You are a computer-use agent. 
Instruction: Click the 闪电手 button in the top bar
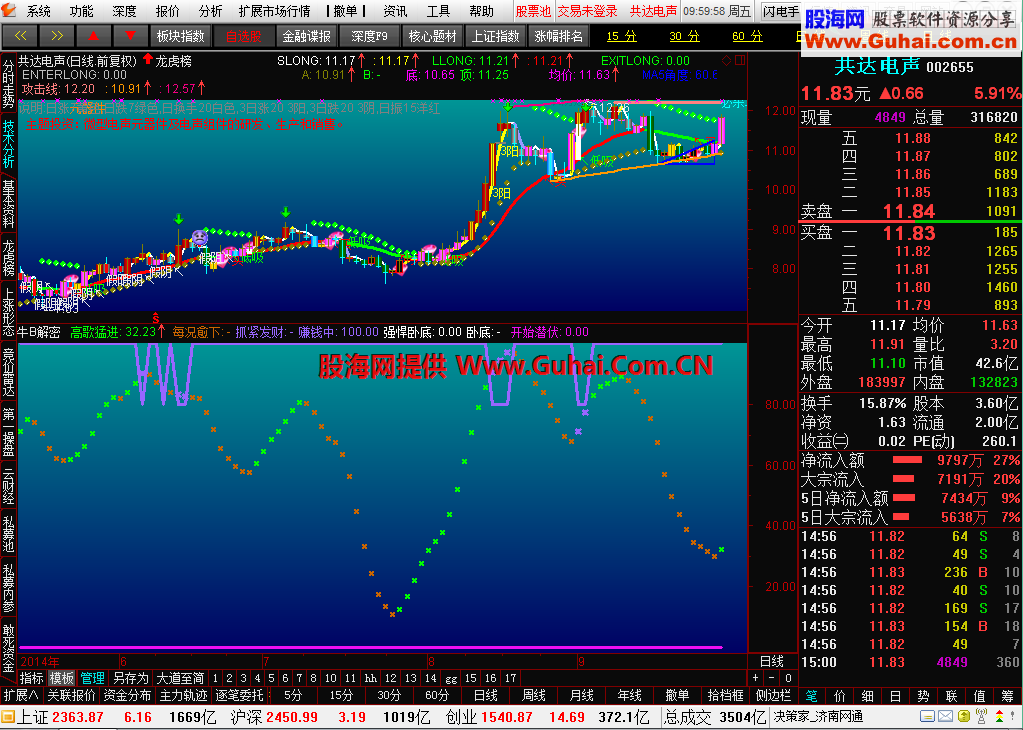coord(780,11)
